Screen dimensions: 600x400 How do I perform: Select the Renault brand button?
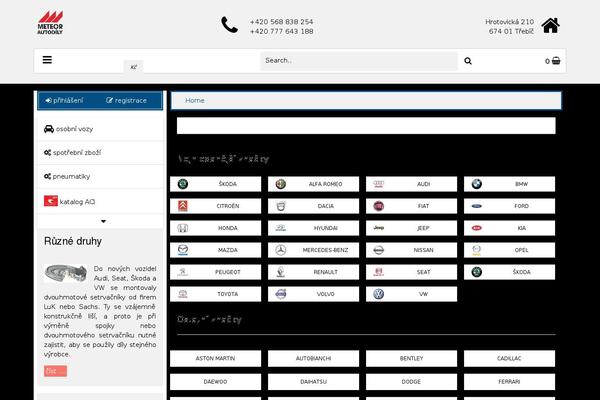pyautogui.click(x=313, y=272)
